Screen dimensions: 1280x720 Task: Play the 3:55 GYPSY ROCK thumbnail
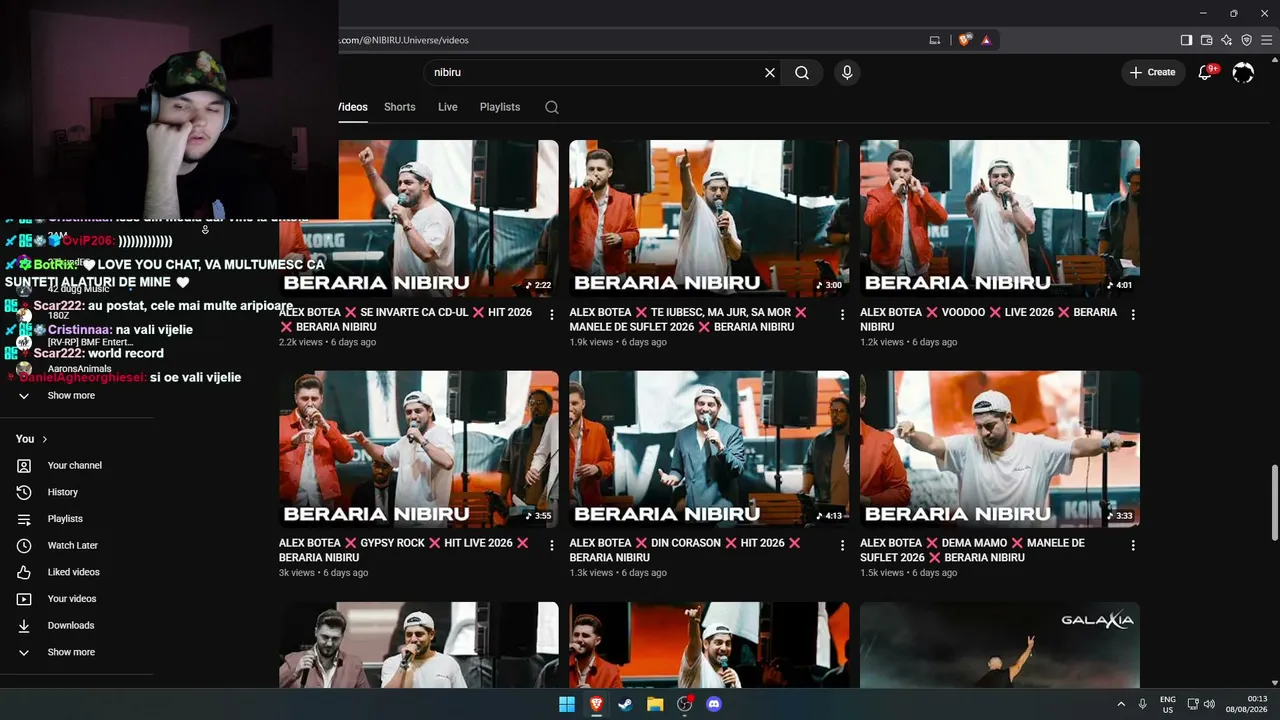[419, 449]
